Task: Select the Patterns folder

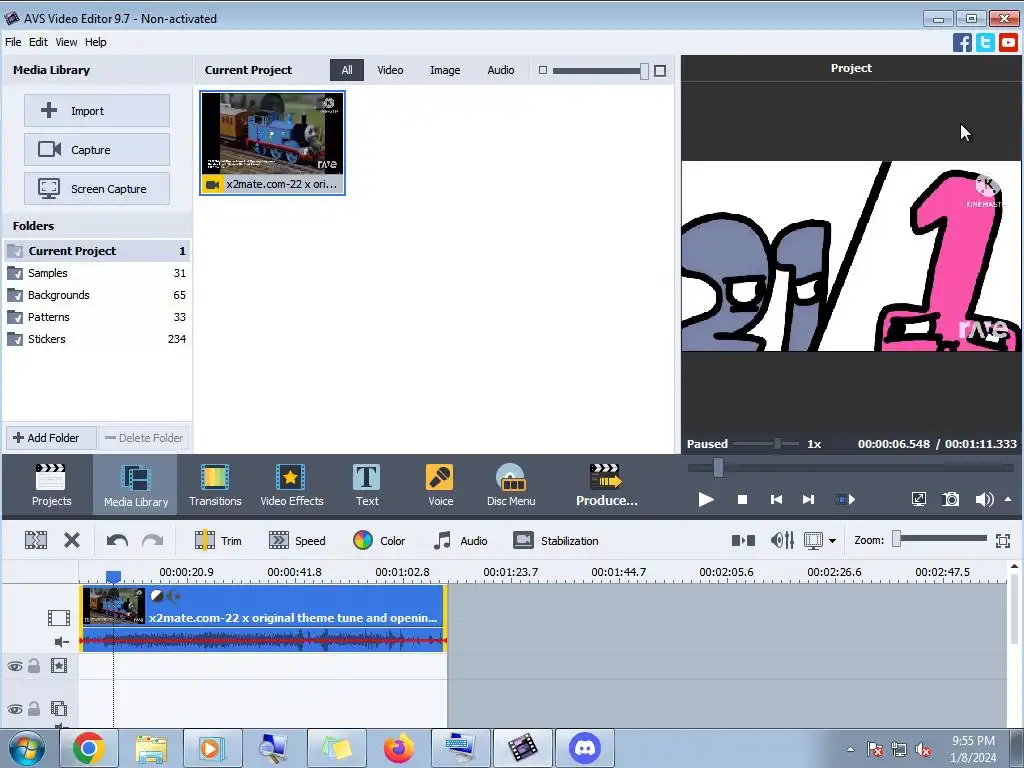Action: tap(97, 317)
